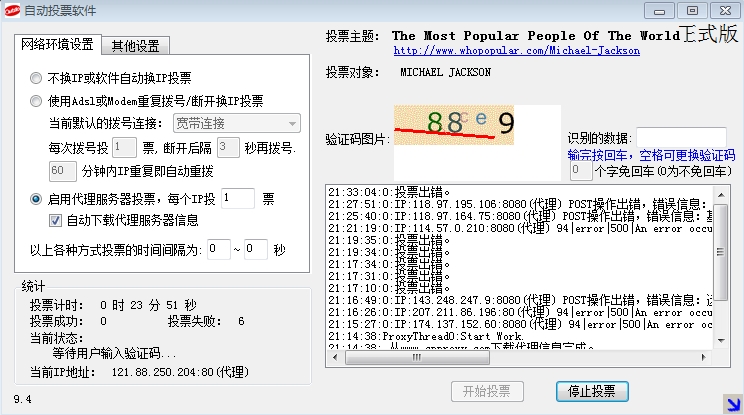The height and width of the screenshot is (415, 744).
Task: Click the log horizontal scrollbar left arrow
Action: click(335, 357)
